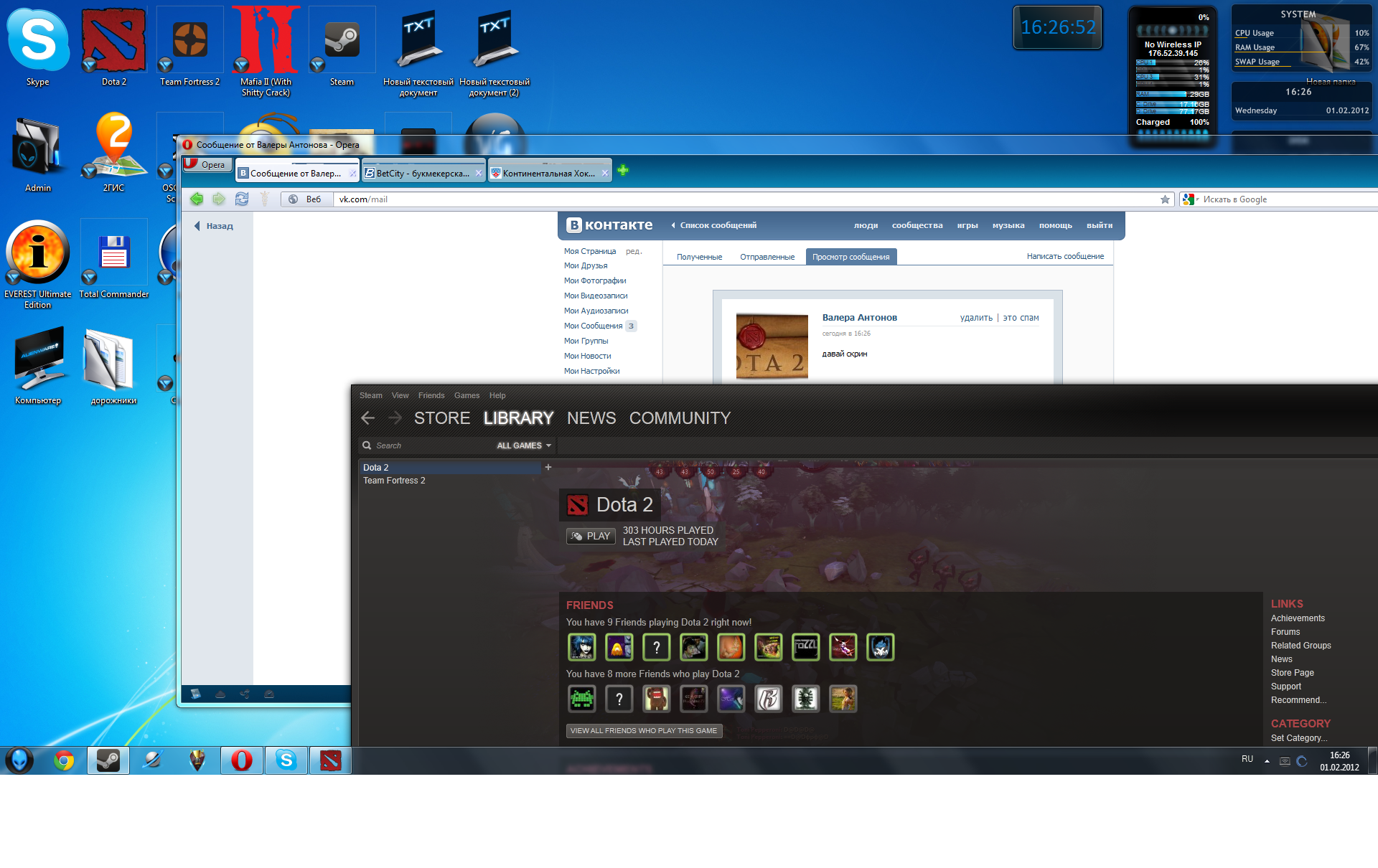Open Dota 2 desktop shortcut
This screenshot has width=1378, height=868.
(x=114, y=47)
